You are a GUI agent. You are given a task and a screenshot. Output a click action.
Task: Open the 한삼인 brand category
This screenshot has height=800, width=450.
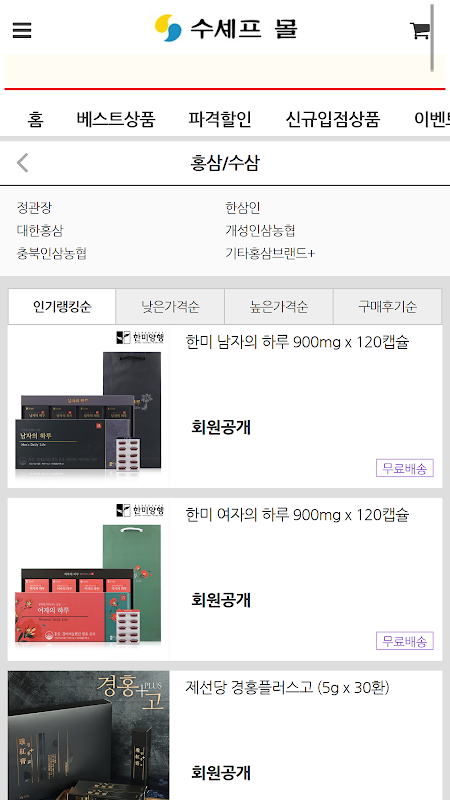[x=243, y=208]
